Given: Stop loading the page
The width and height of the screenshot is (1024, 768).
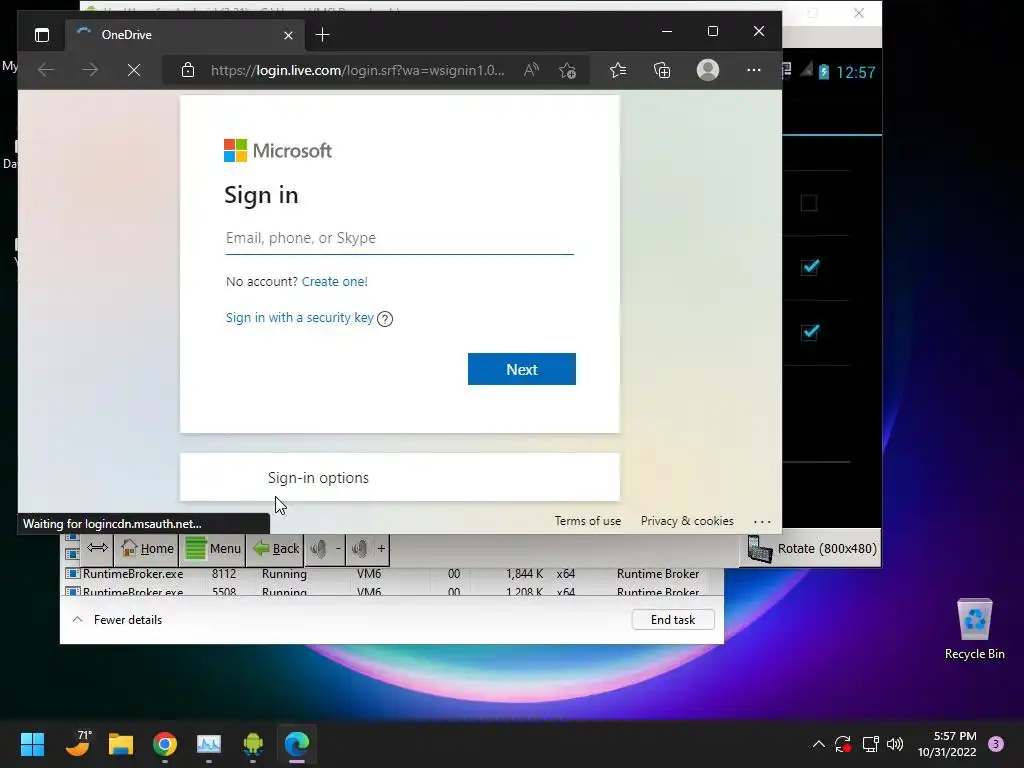Looking at the screenshot, I should coord(134,70).
